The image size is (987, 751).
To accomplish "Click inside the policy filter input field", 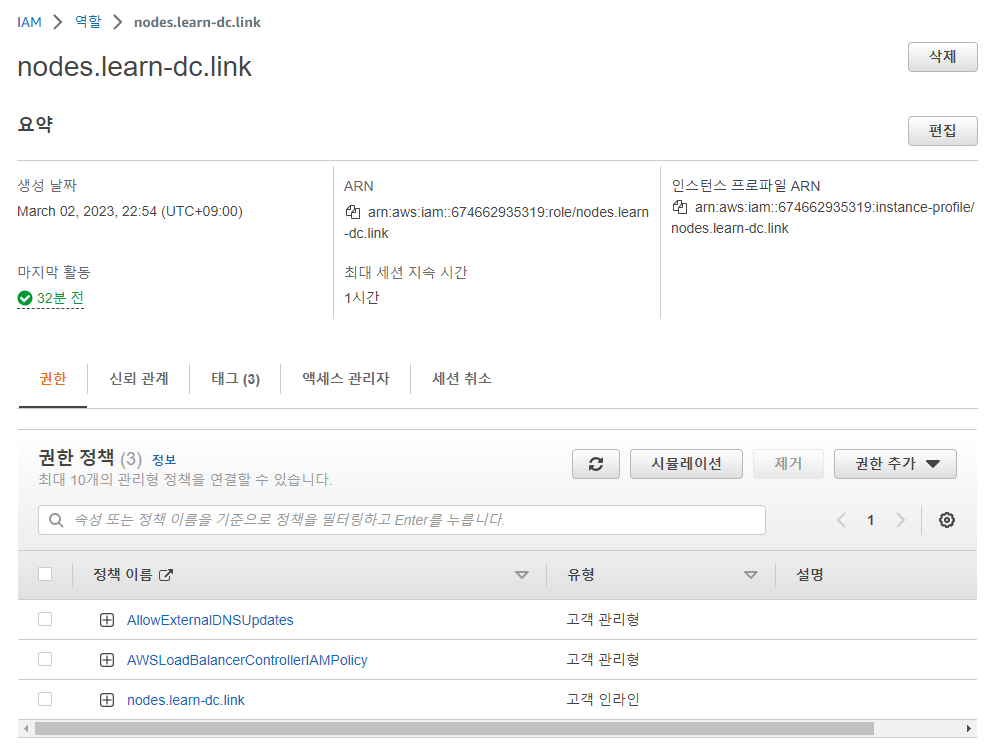I will pyautogui.click(x=400, y=519).
